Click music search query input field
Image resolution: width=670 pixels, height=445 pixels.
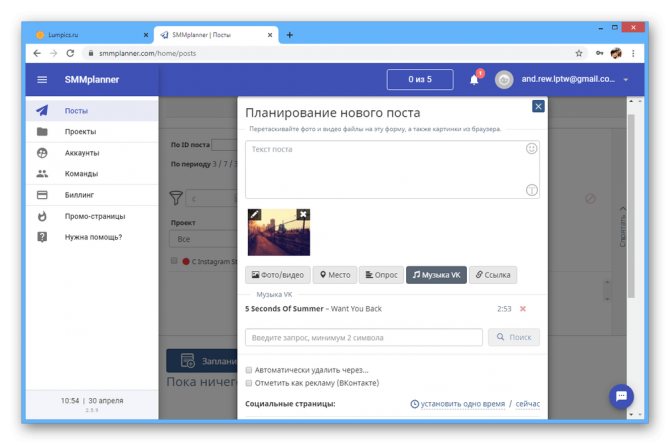click(x=364, y=337)
